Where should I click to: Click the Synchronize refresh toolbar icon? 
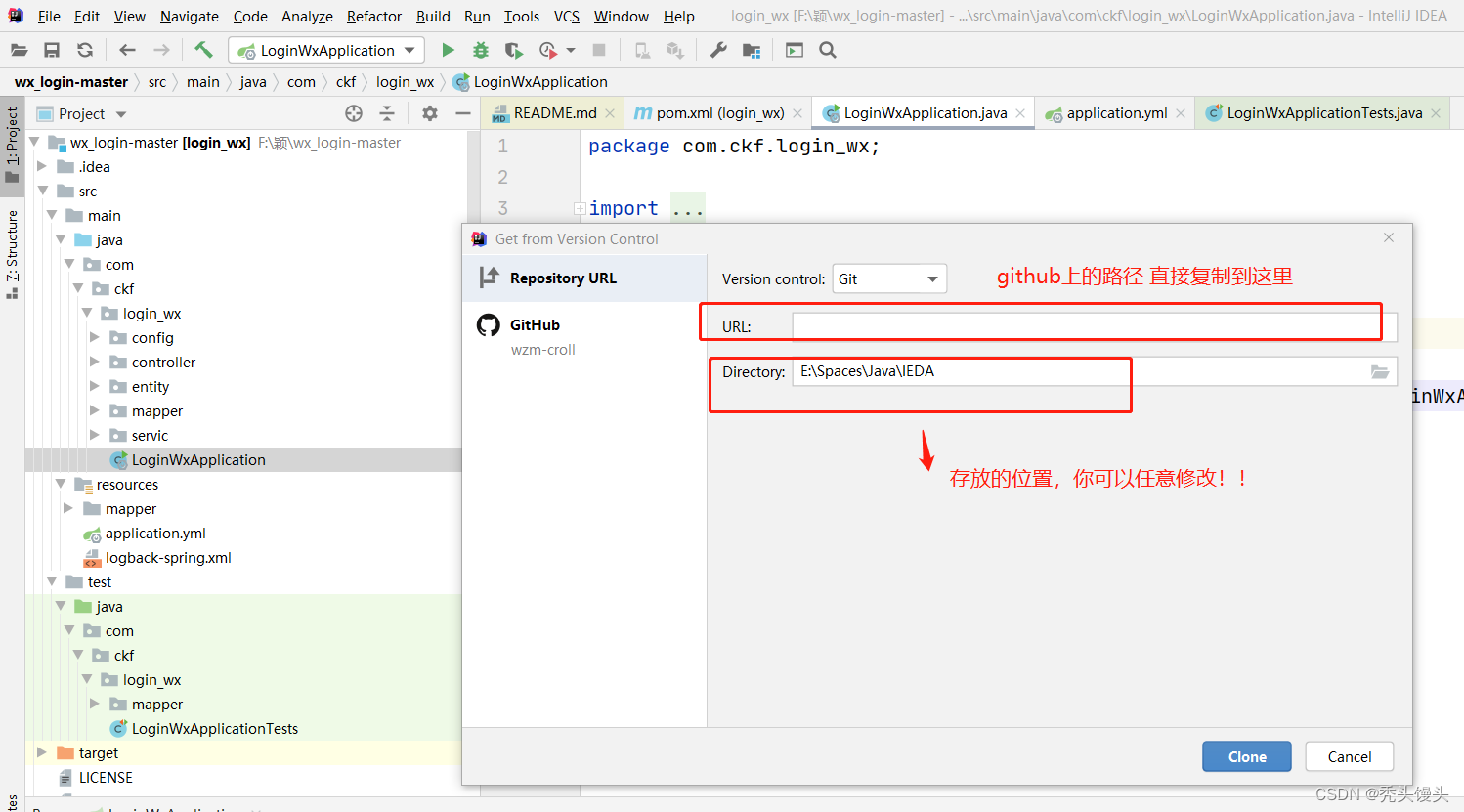coord(85,50)
